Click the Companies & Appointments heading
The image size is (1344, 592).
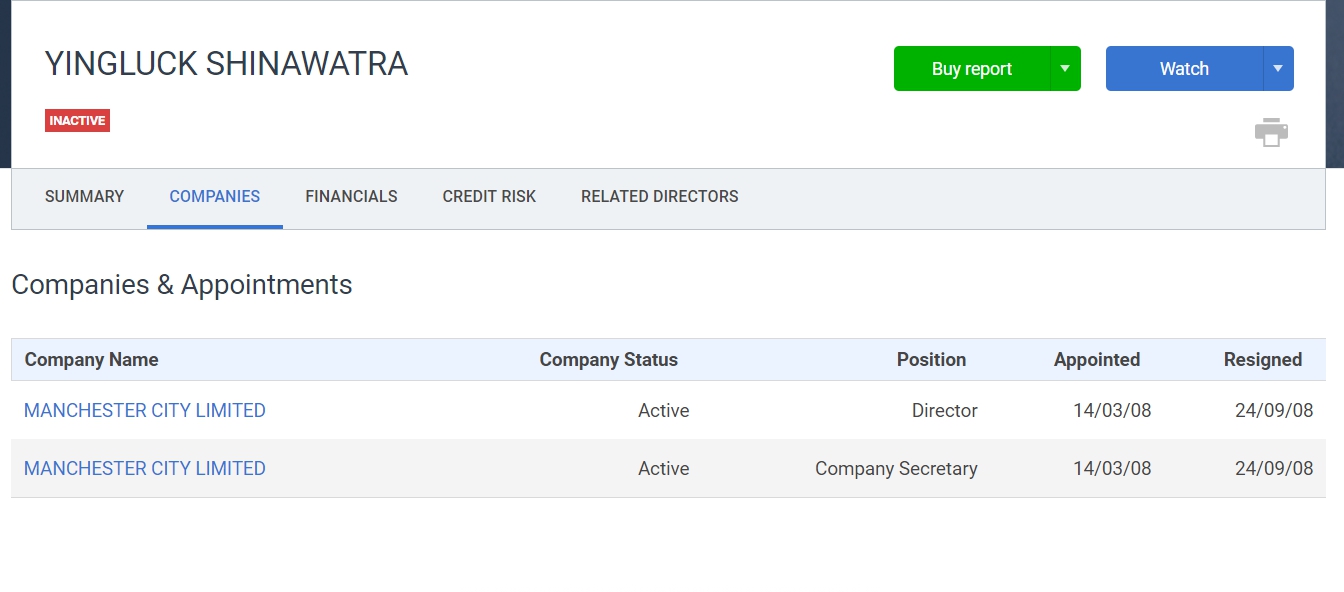pyautogui.click(x=182, y=285)
